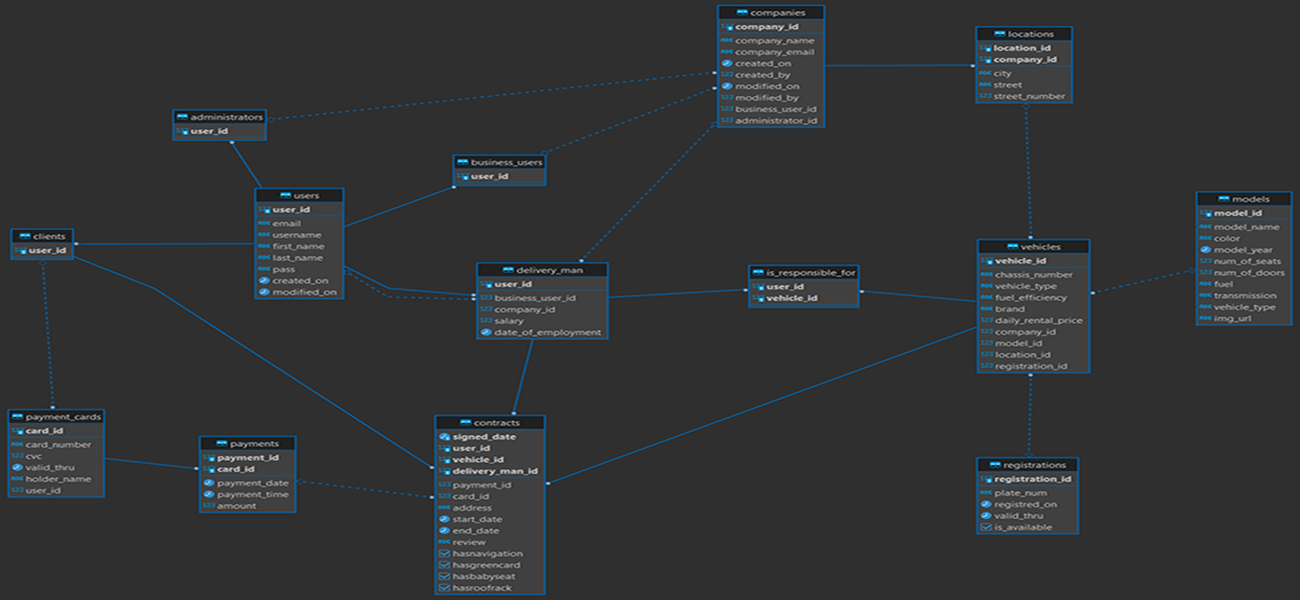Select the plate_num column in registrations
Image resolution: width=1300 pixels, height=600 pixels.
point(1020,493)
